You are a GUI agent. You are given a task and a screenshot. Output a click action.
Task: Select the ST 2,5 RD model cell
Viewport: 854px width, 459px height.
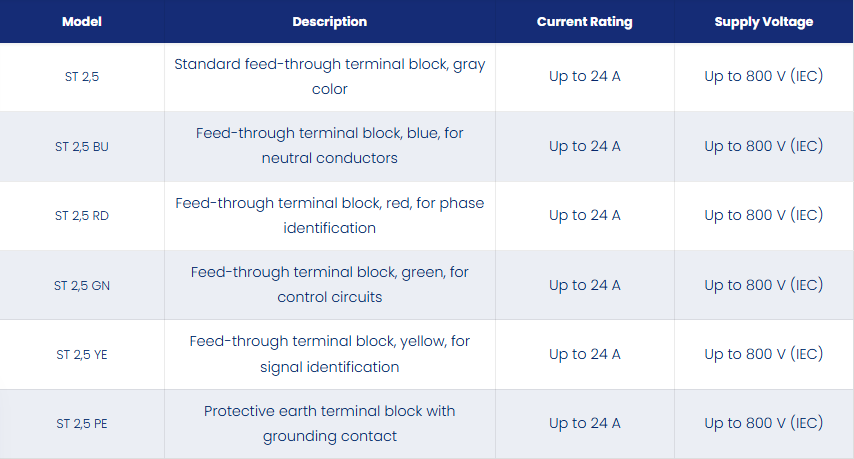tap(82, 216)
